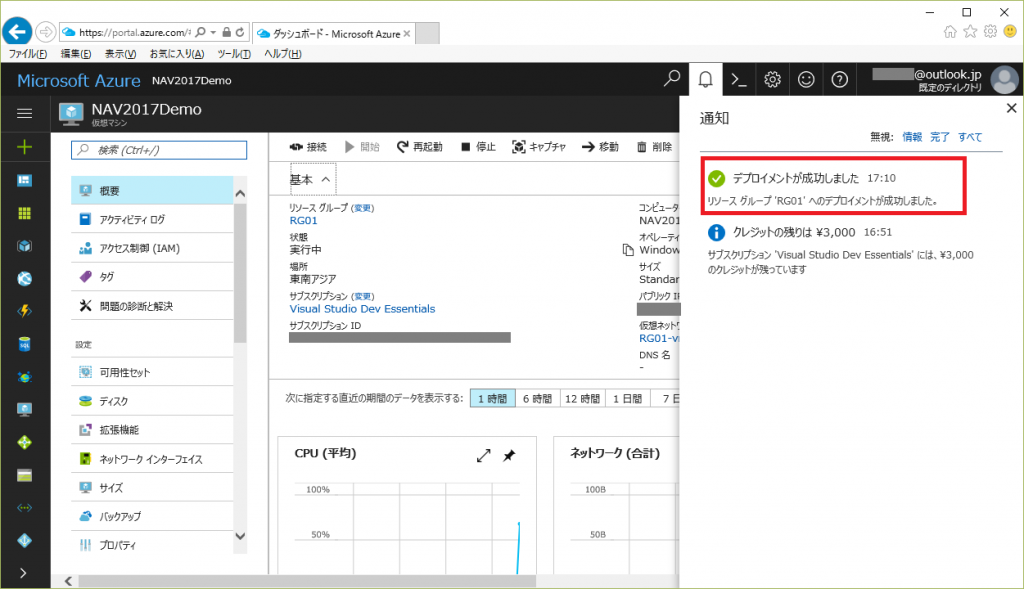Open アクセス制御 (IAM) in resource menu

point(152,248)
